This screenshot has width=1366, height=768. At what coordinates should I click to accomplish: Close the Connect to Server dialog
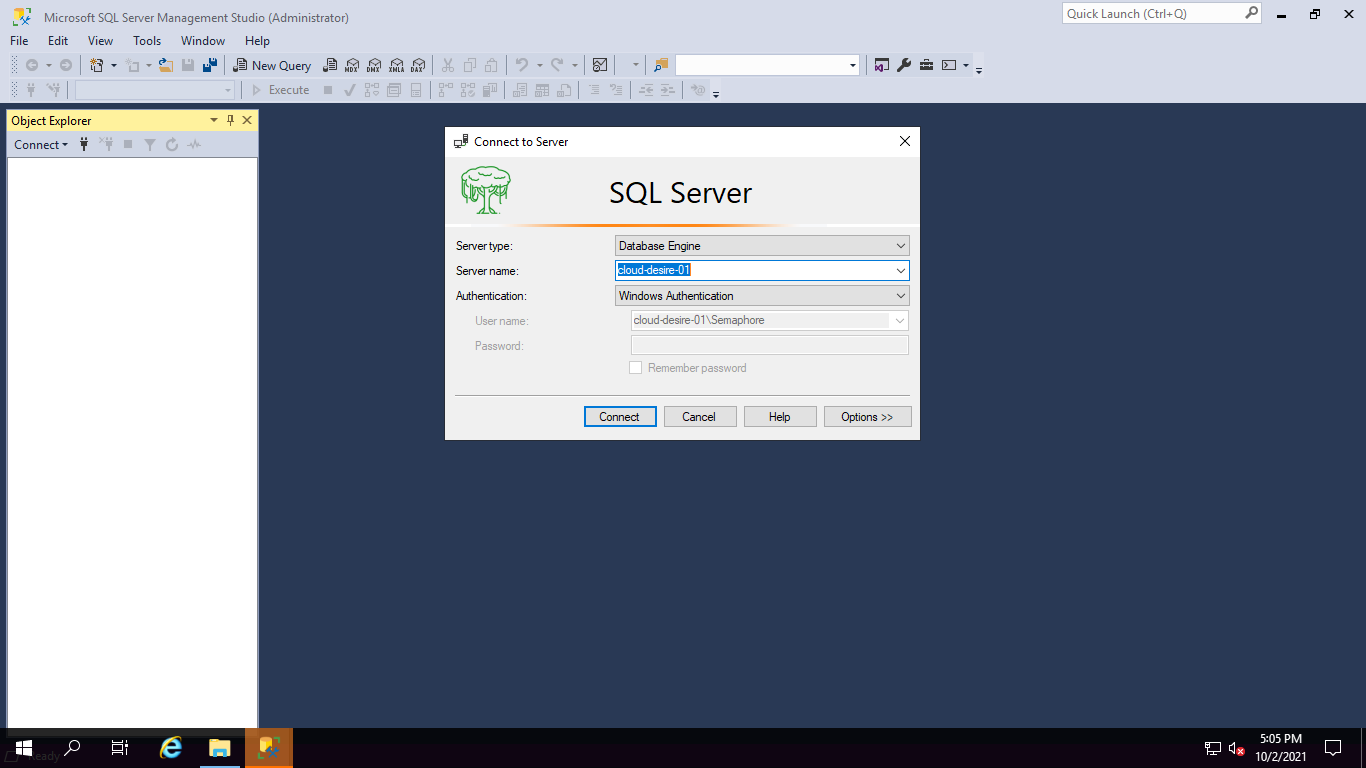[905, 142]
